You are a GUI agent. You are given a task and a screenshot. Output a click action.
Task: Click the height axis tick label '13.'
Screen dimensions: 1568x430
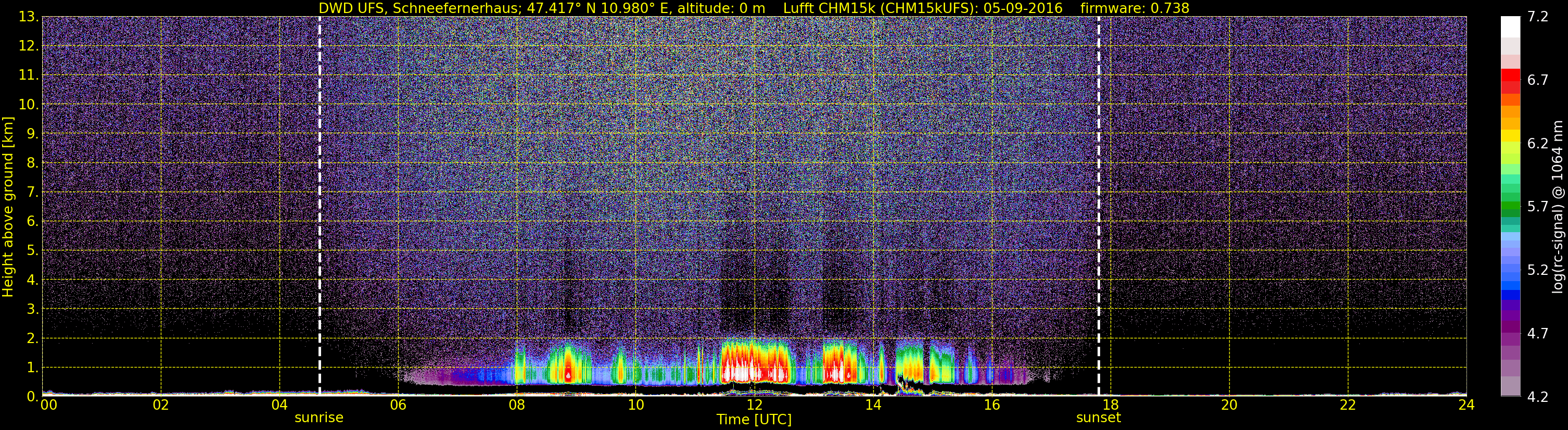pyautogui.click(x=29, y=17)
